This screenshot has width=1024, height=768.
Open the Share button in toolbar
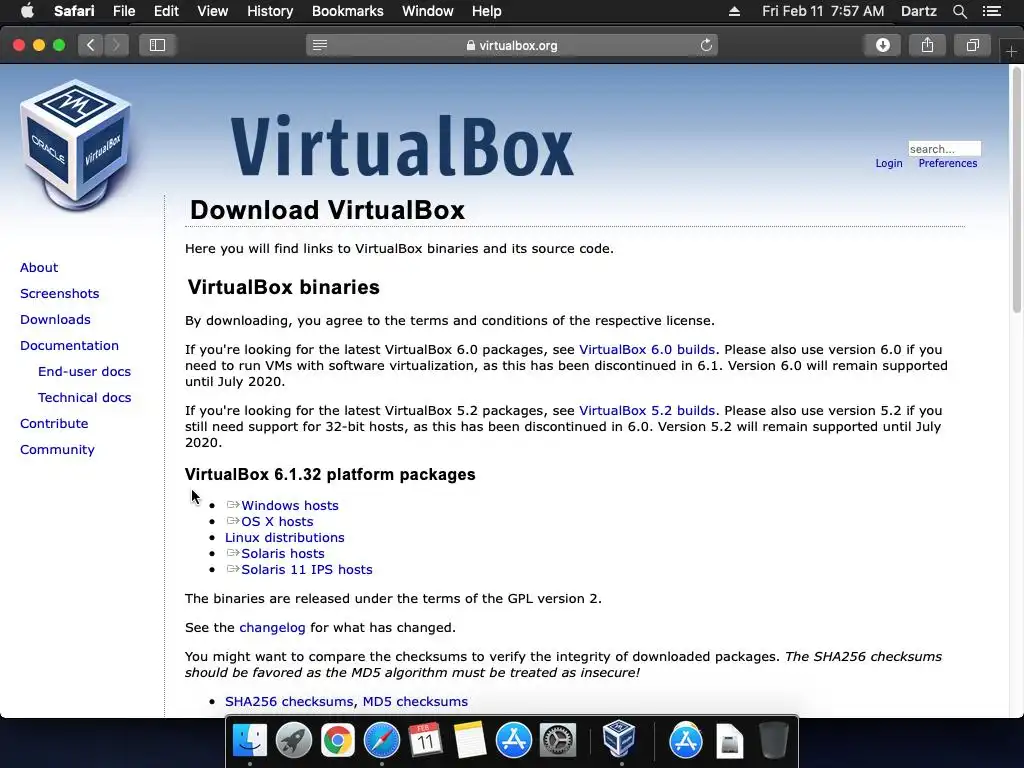point(927,45)
